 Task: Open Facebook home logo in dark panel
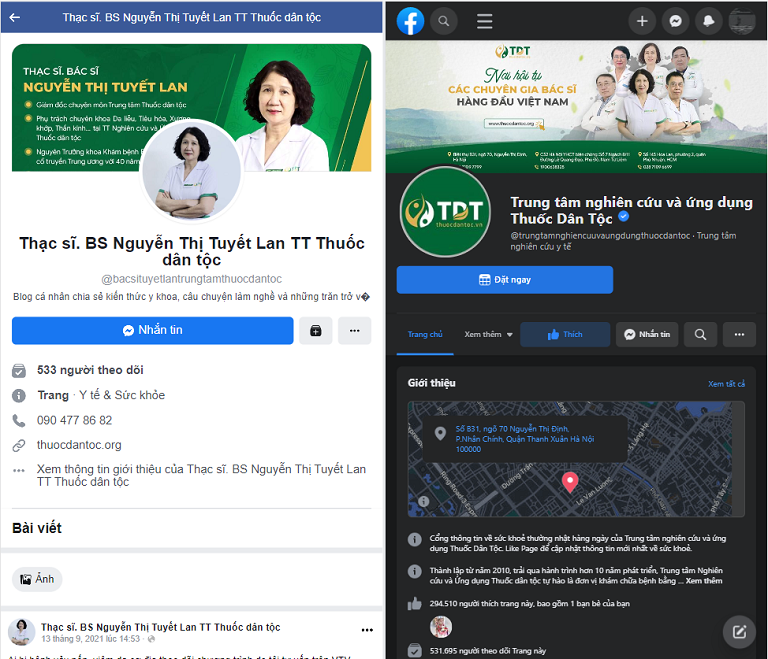click(x=410, y=21)
